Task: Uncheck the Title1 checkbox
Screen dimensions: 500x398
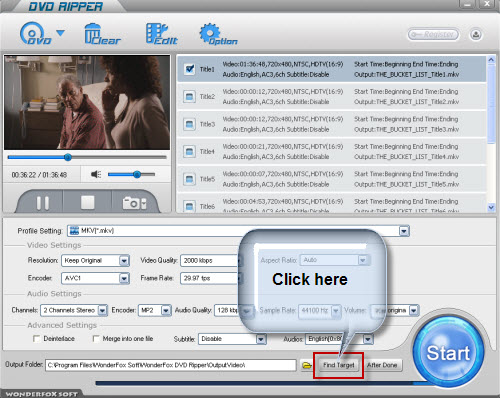Action: 189,69
